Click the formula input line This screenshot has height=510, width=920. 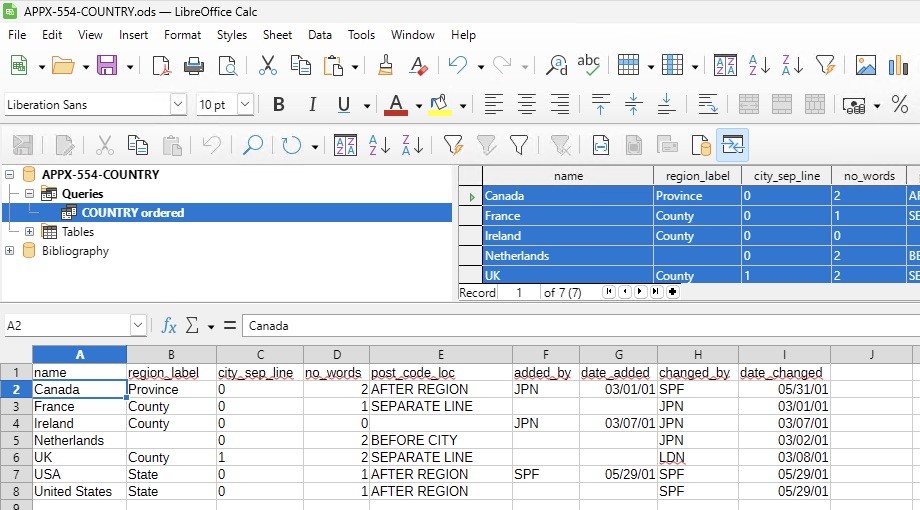(581, 325)
